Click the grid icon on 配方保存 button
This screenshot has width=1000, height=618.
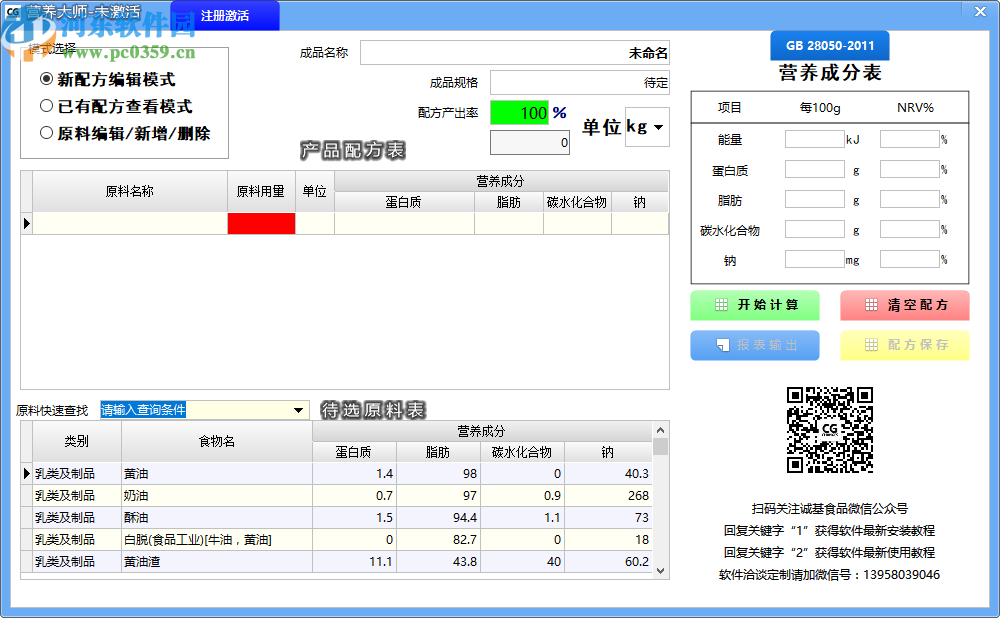tap(871, 345)
